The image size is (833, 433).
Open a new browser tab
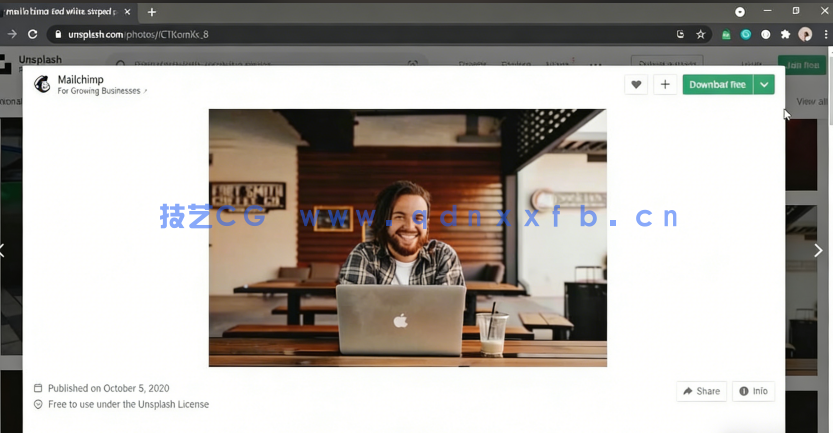click(x=152, y=12)
